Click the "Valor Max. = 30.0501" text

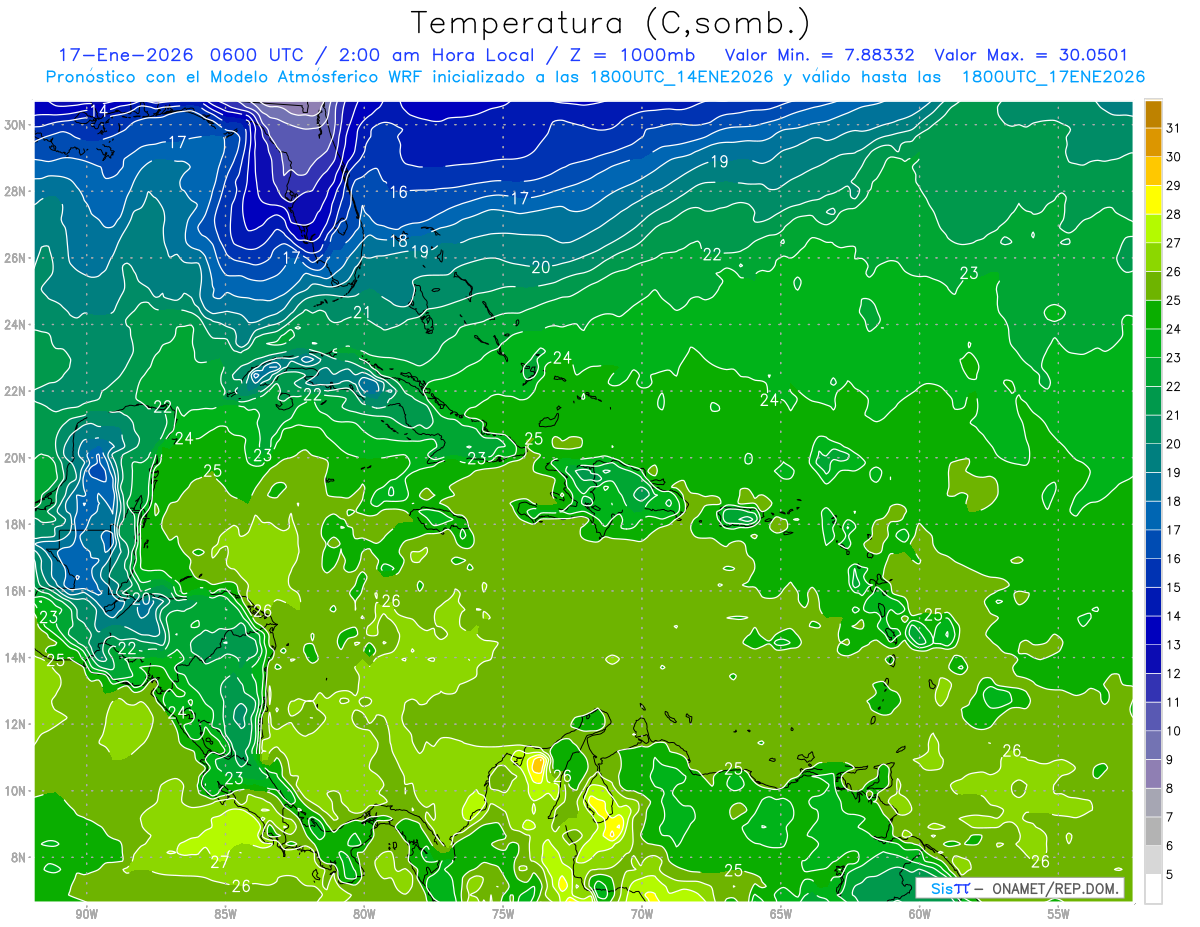coord(1031,55)
